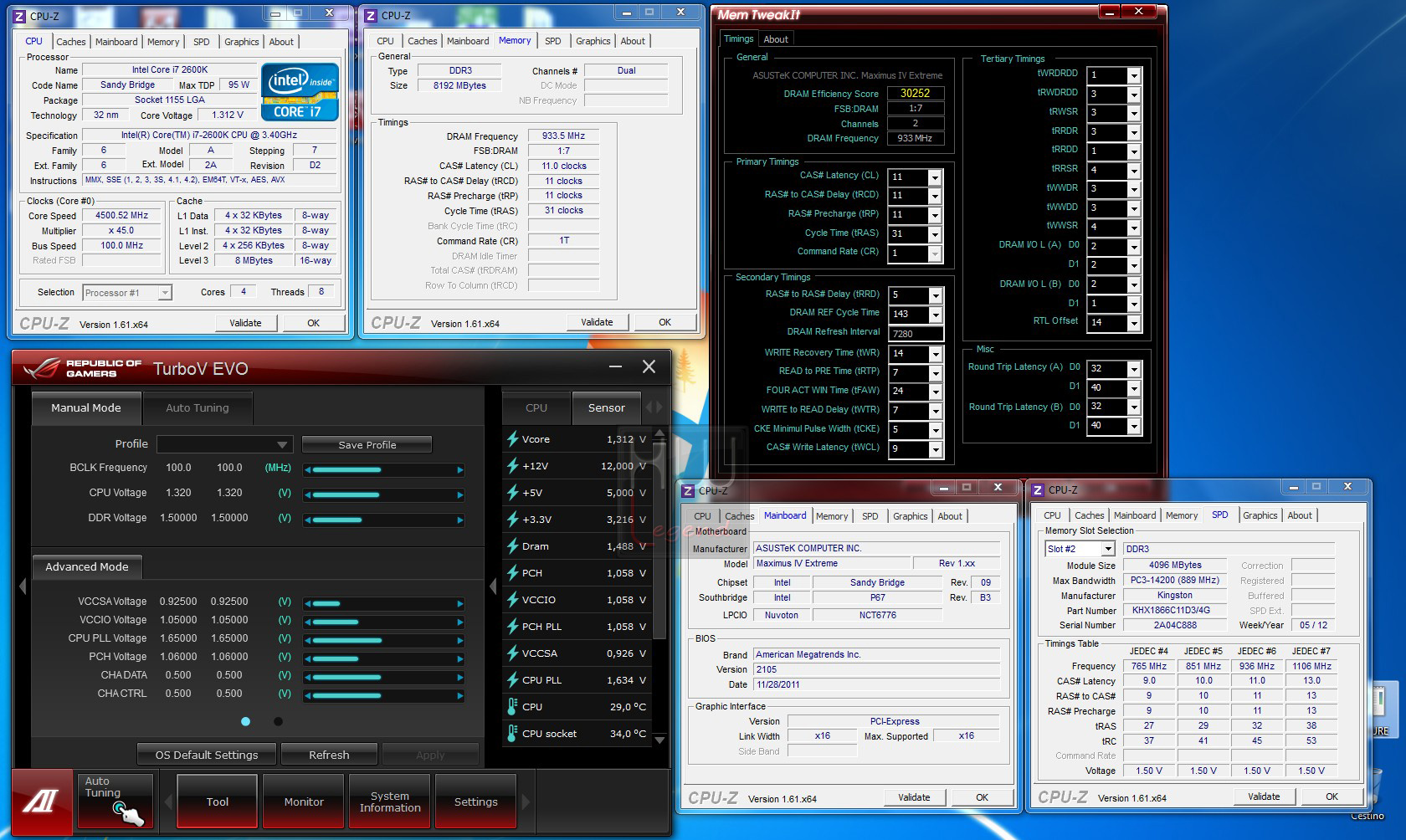Click OS Default Settings button

pyautogui.click(x=207, y=755)
